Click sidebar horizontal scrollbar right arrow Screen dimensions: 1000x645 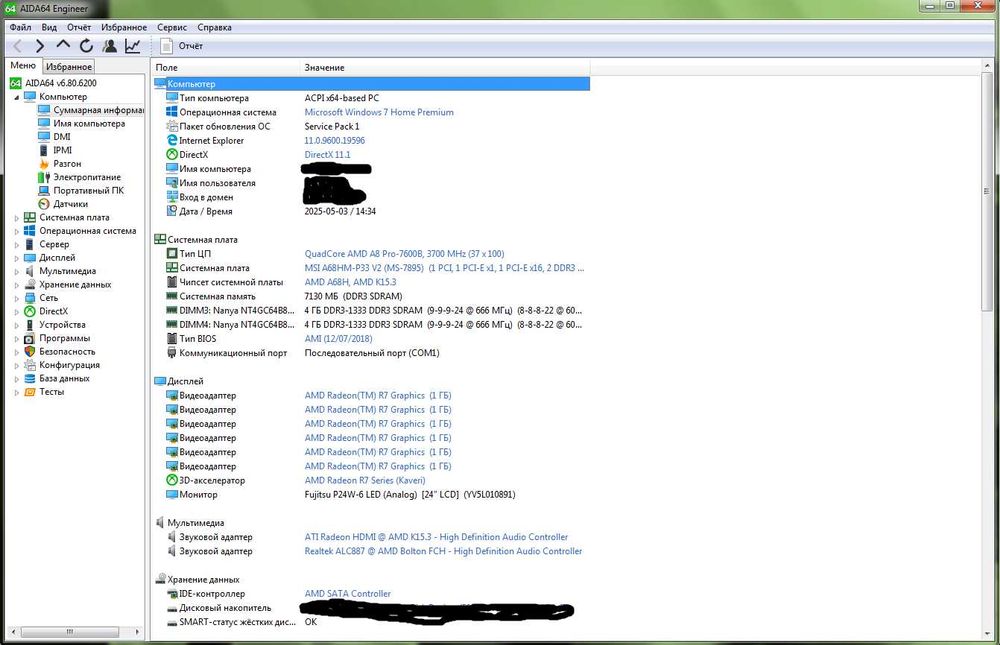coord(137,632)
